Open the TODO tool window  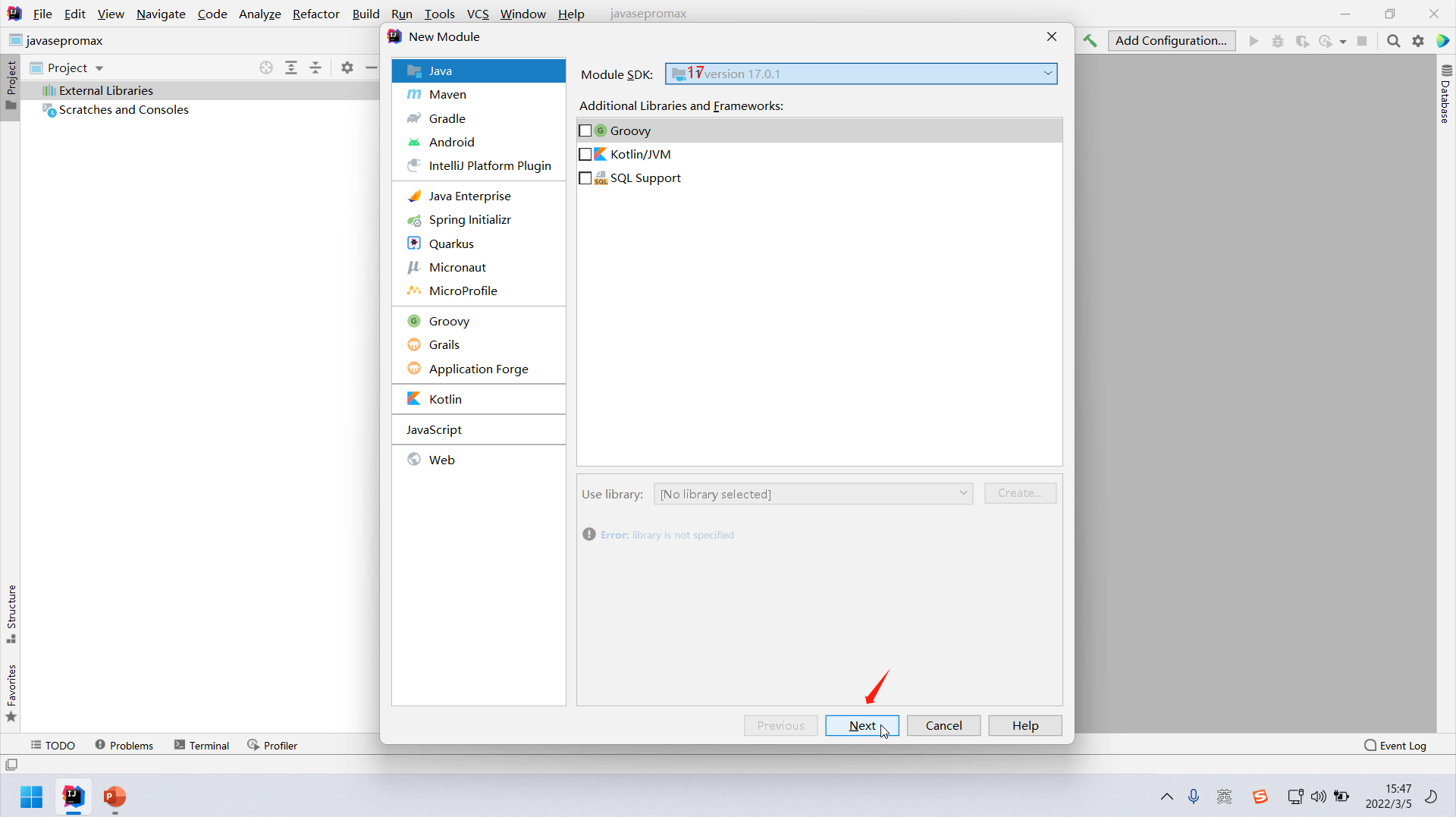(x=53, y=746)
